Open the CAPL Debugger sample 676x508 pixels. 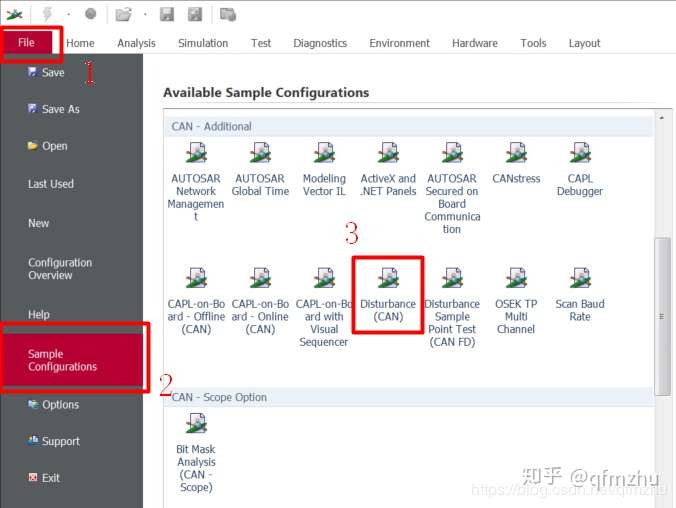coord(580,169)
